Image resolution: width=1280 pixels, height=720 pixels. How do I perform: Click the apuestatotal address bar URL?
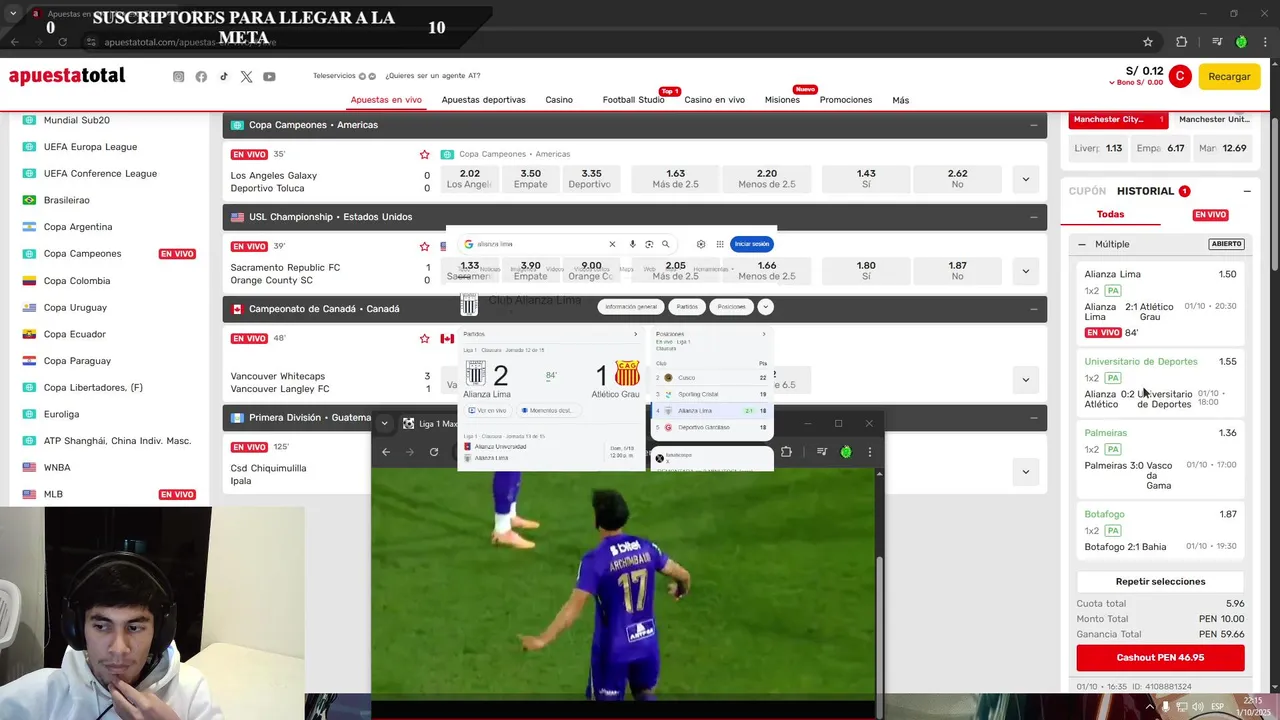click(x=190, y=42)
